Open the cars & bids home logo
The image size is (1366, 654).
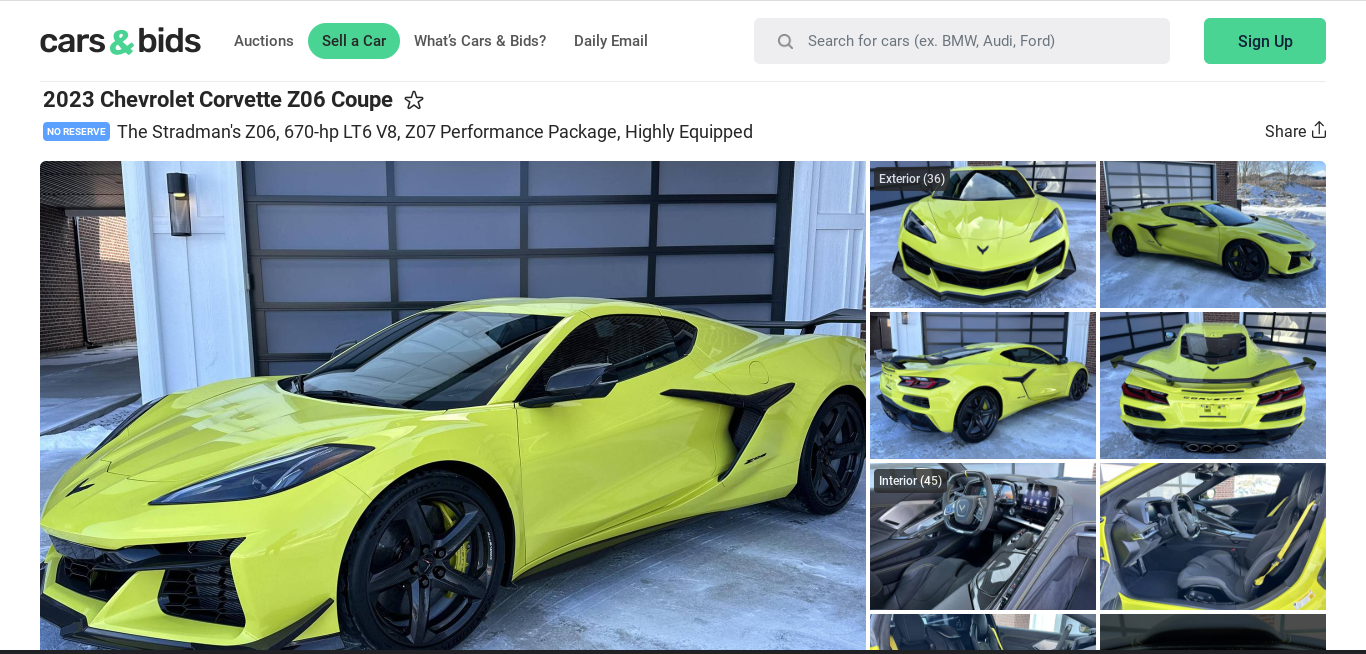[120, 41]
